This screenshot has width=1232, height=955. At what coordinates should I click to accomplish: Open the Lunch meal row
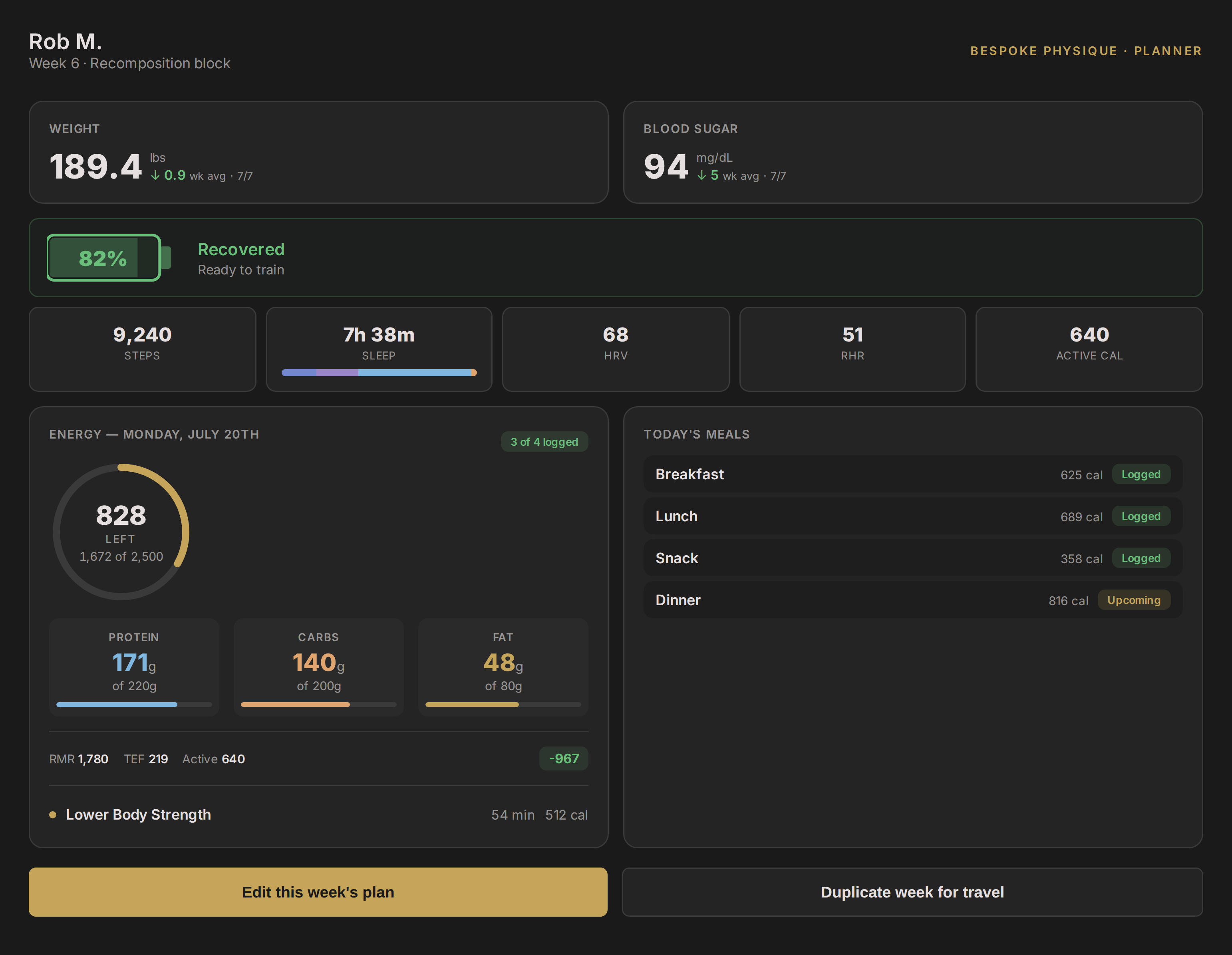click(913, 516)
